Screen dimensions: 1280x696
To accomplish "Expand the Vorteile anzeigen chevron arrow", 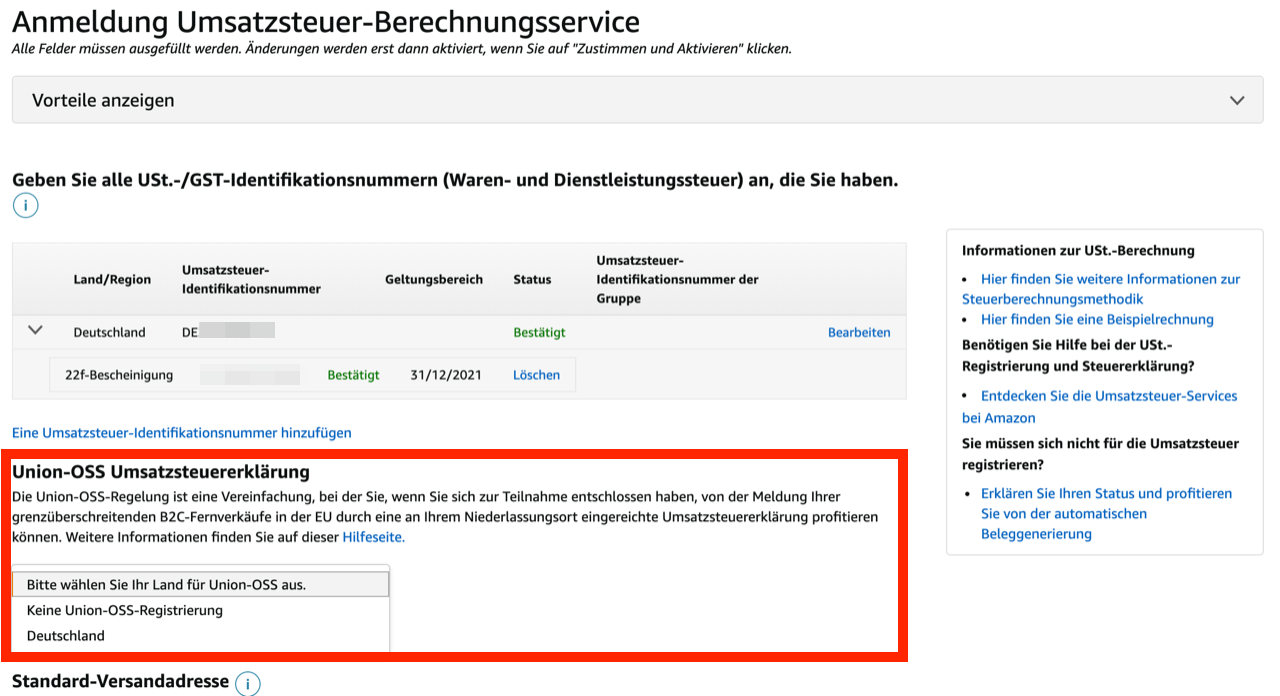I will pos(1237,101).
